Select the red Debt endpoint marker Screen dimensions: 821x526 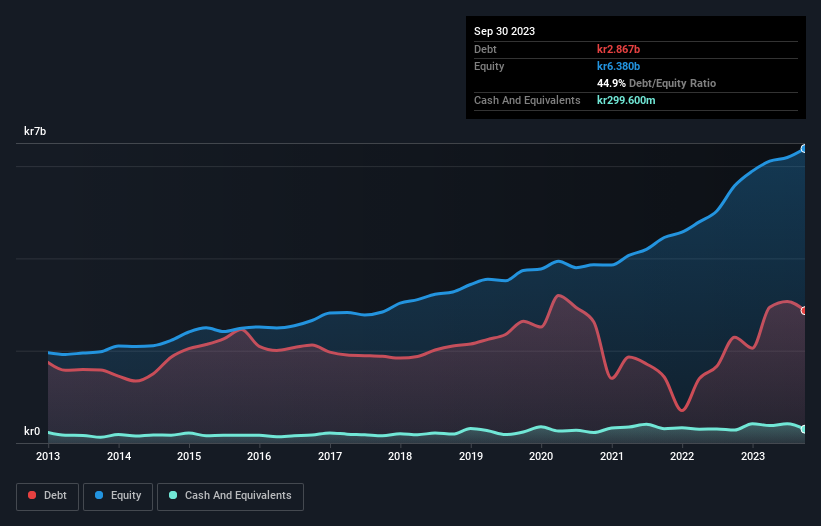click(804, 311)
